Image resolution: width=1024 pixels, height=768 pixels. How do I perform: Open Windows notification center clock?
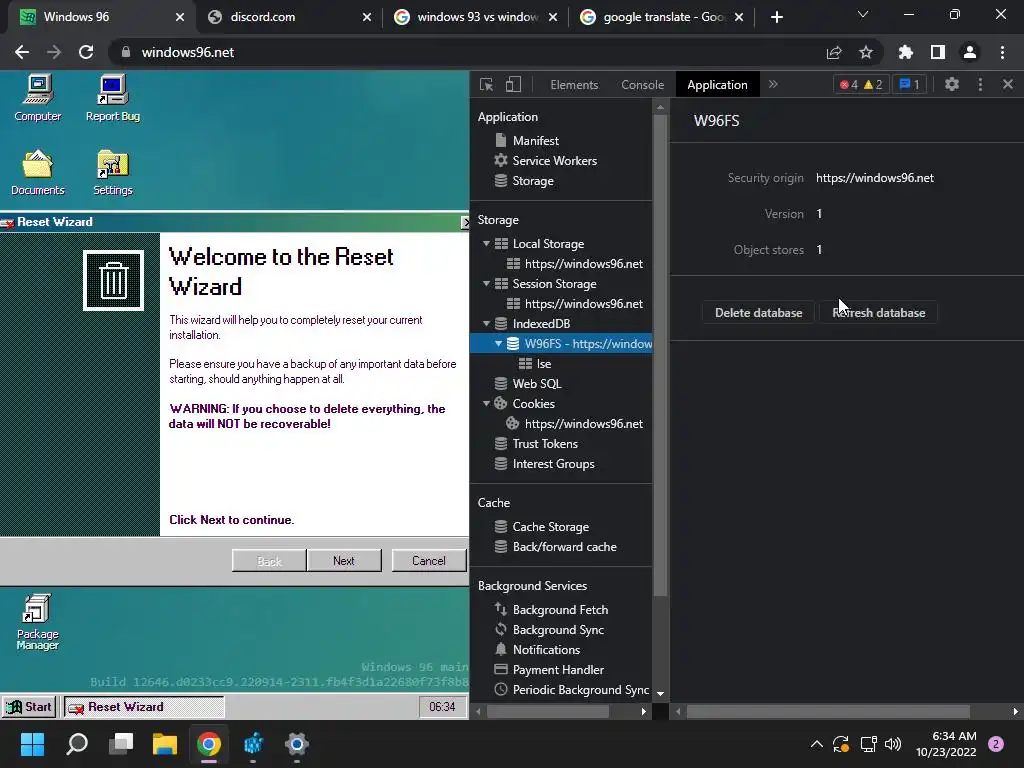pyautogui.click(x=947, y=744)
